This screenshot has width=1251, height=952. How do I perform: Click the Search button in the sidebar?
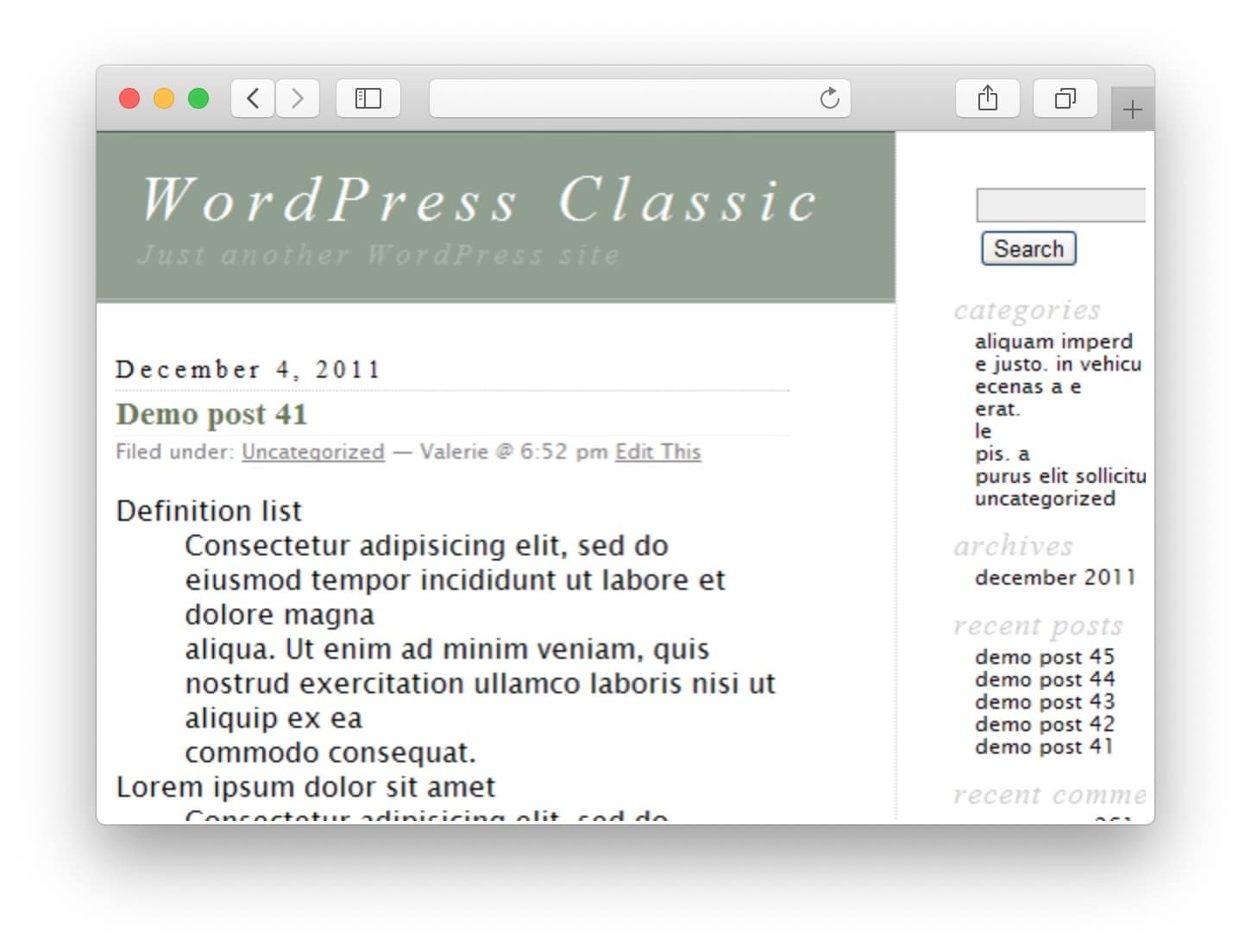(x=1028, y=248)
